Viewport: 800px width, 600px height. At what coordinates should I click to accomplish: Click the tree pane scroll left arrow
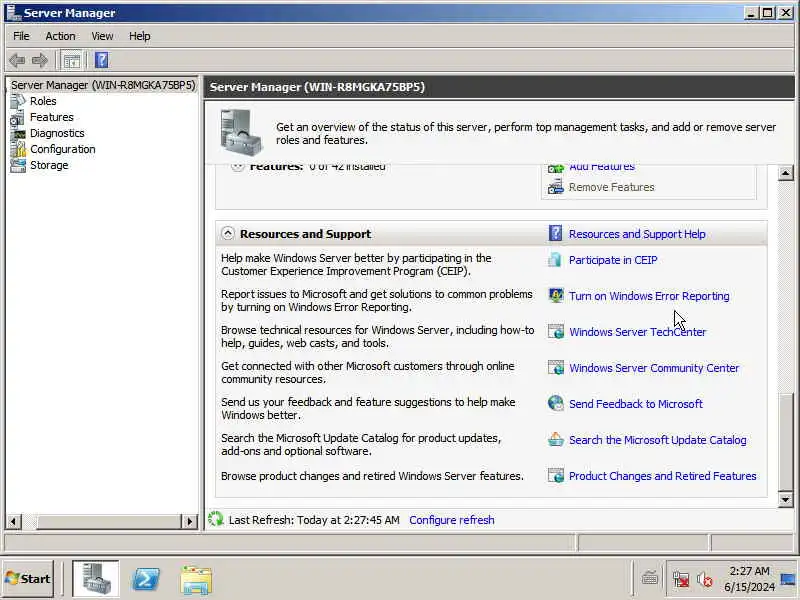(x=13, y=521)
